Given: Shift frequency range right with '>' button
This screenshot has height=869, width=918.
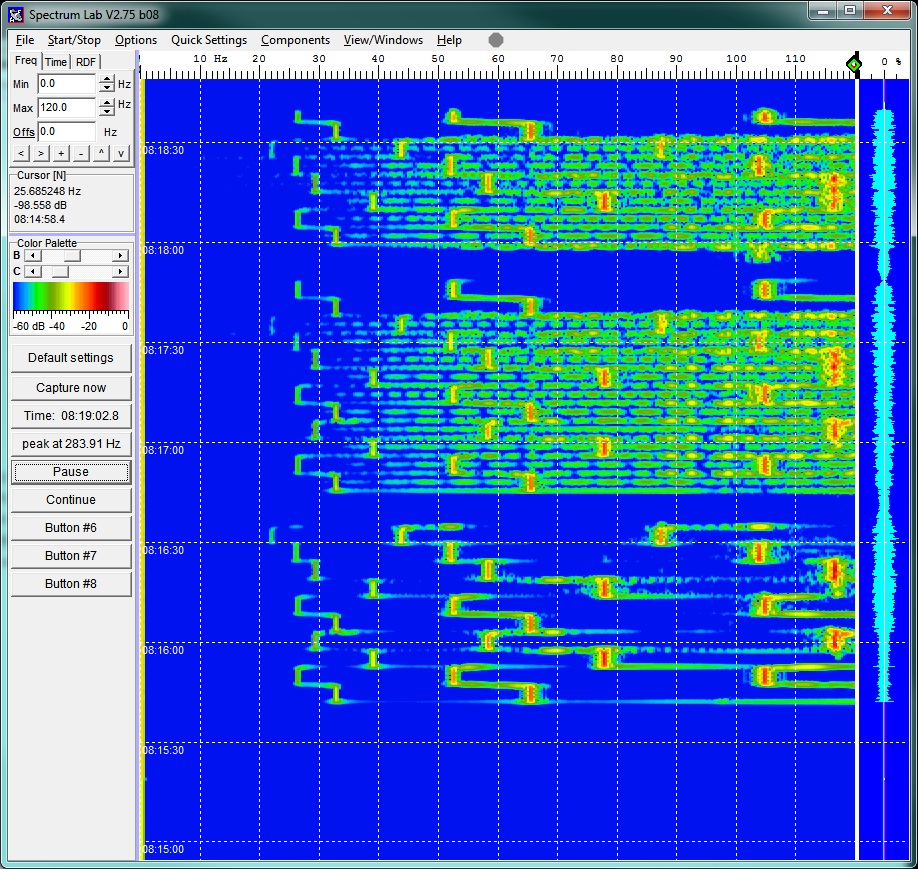Looking at the screenshot, I should pos(41,153).
